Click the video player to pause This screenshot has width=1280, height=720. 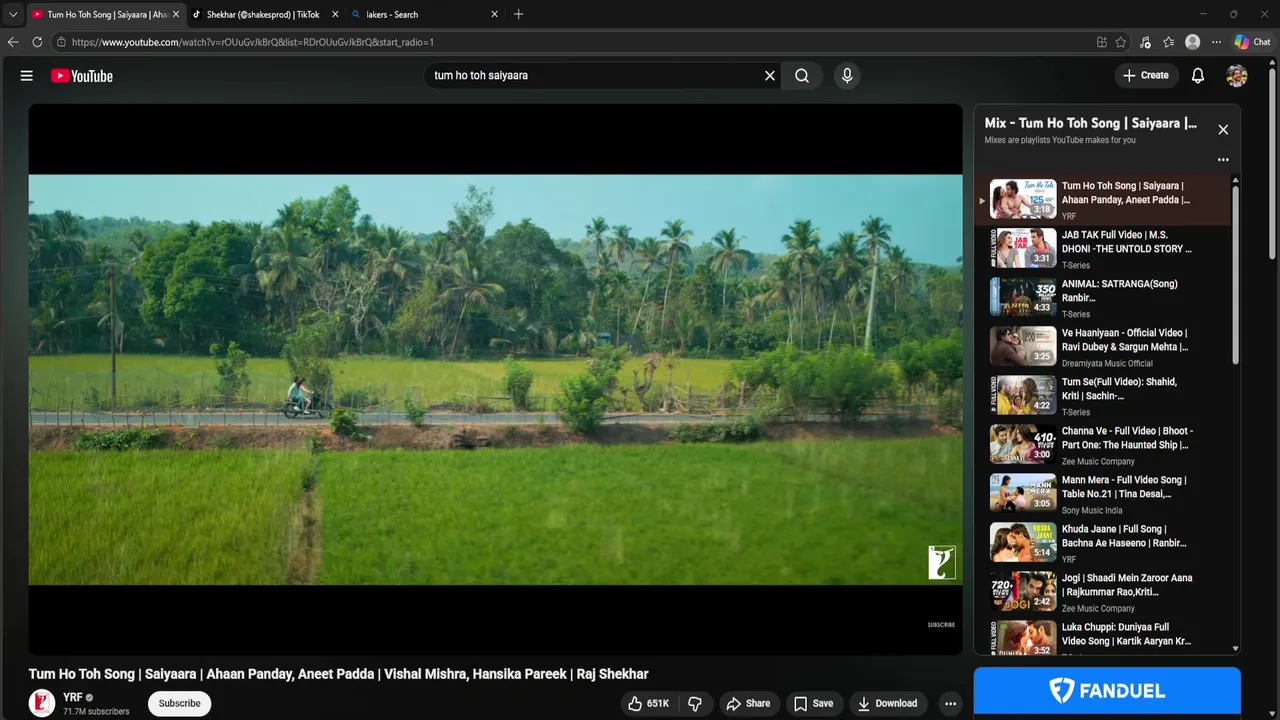coord(495,379)
